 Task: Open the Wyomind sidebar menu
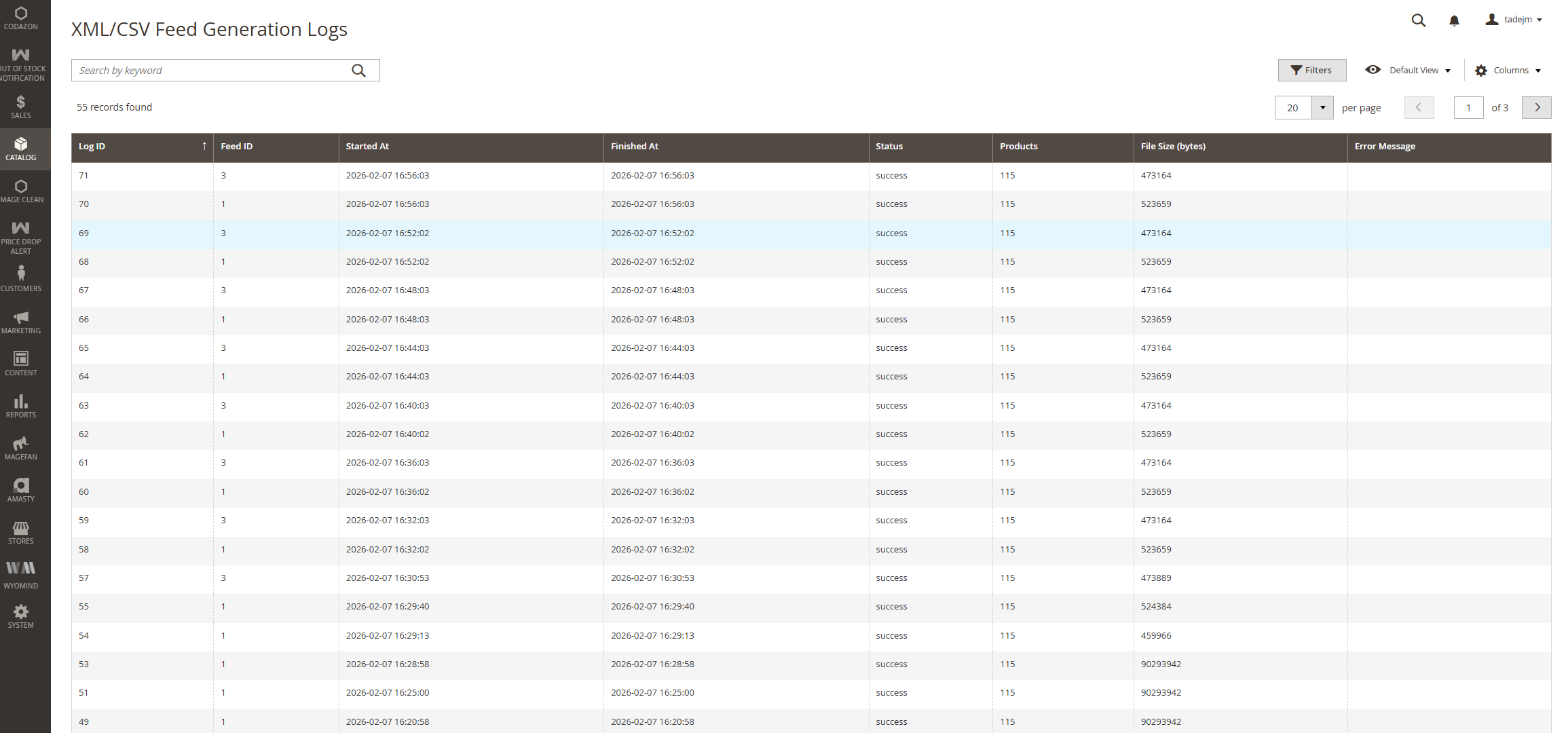pos(21,574)
